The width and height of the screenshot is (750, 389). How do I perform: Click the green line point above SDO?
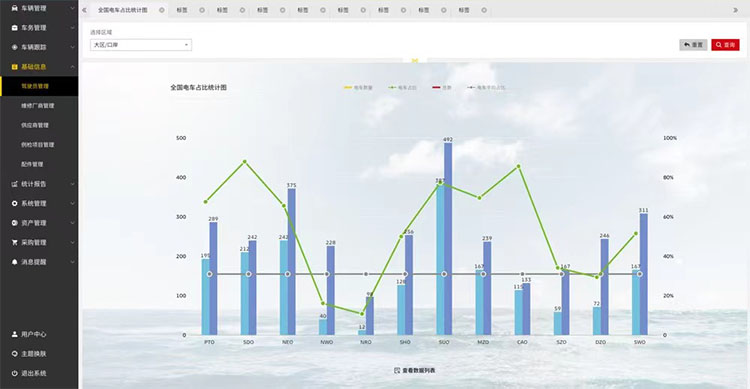pos(245,162)
